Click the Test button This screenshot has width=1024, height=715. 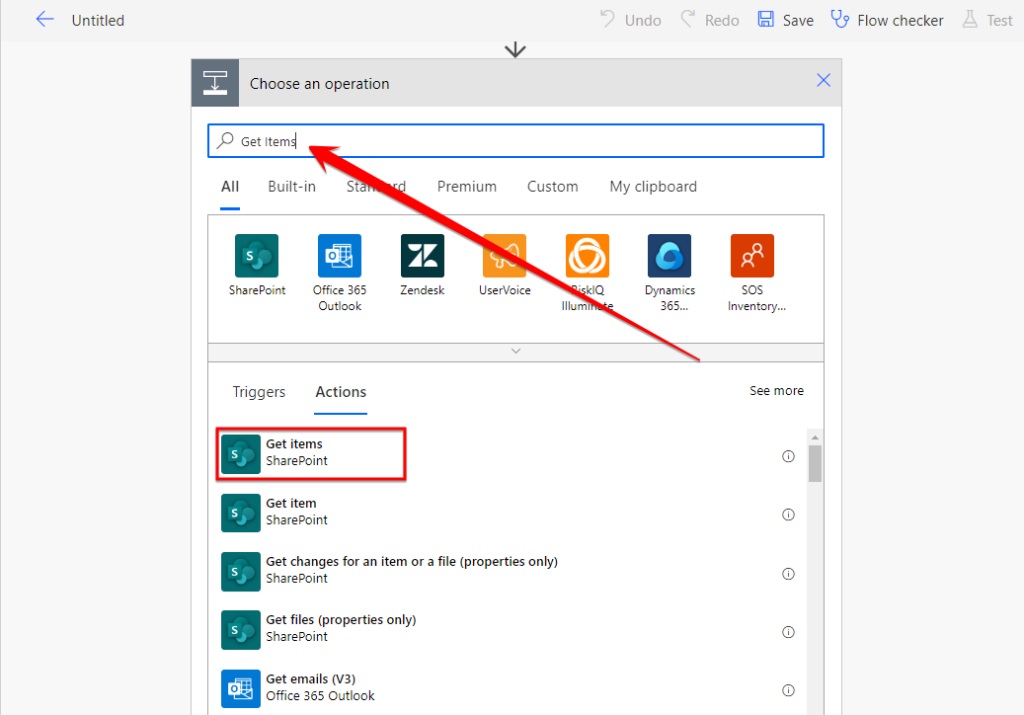tap(987, 20)
